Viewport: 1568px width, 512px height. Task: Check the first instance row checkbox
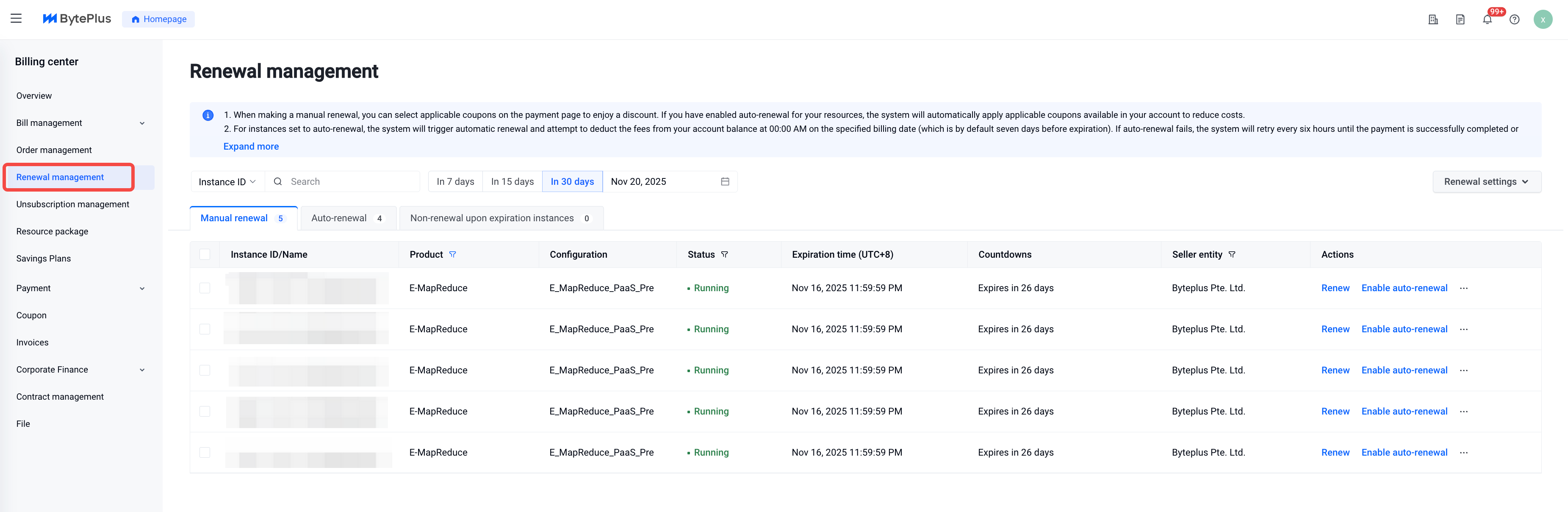tap(205, 288)
